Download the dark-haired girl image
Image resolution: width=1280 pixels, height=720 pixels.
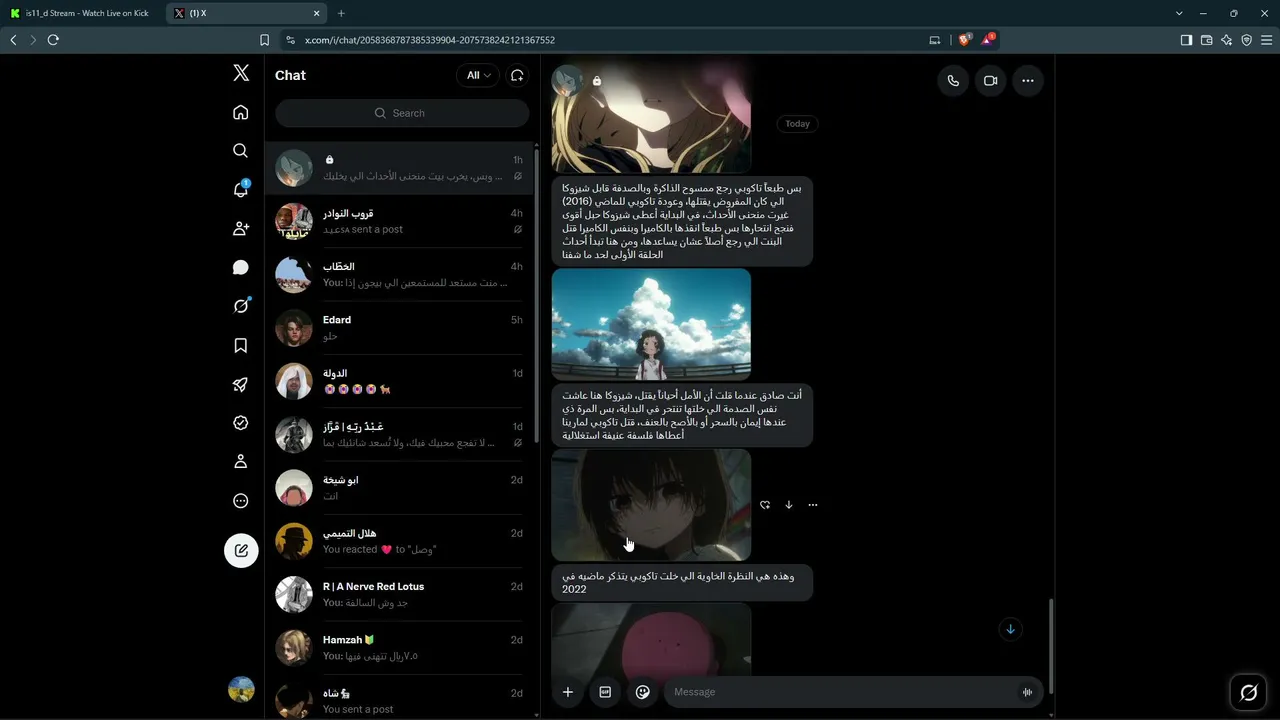pos(789,505)
